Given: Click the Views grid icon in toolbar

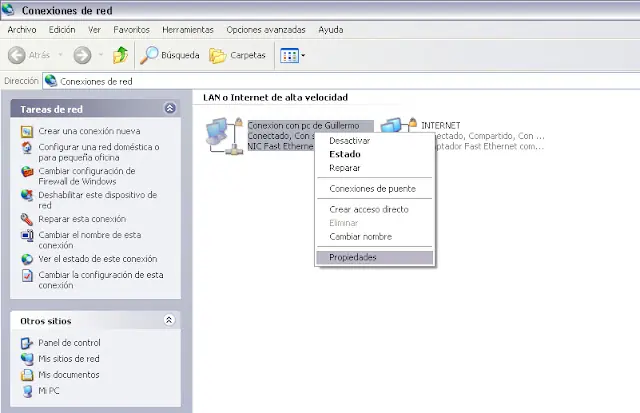Looking at the screenshot, I should (x=289, y=56).
